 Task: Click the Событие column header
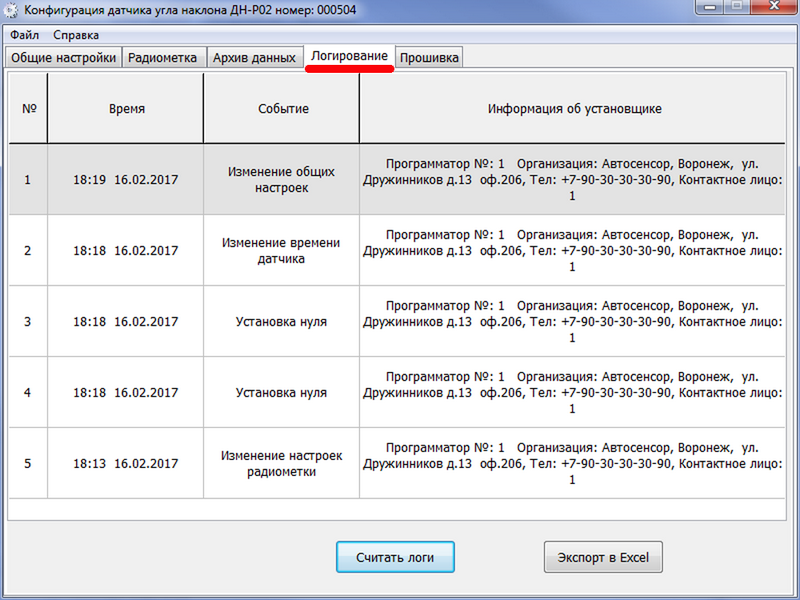tap(282, 108)
